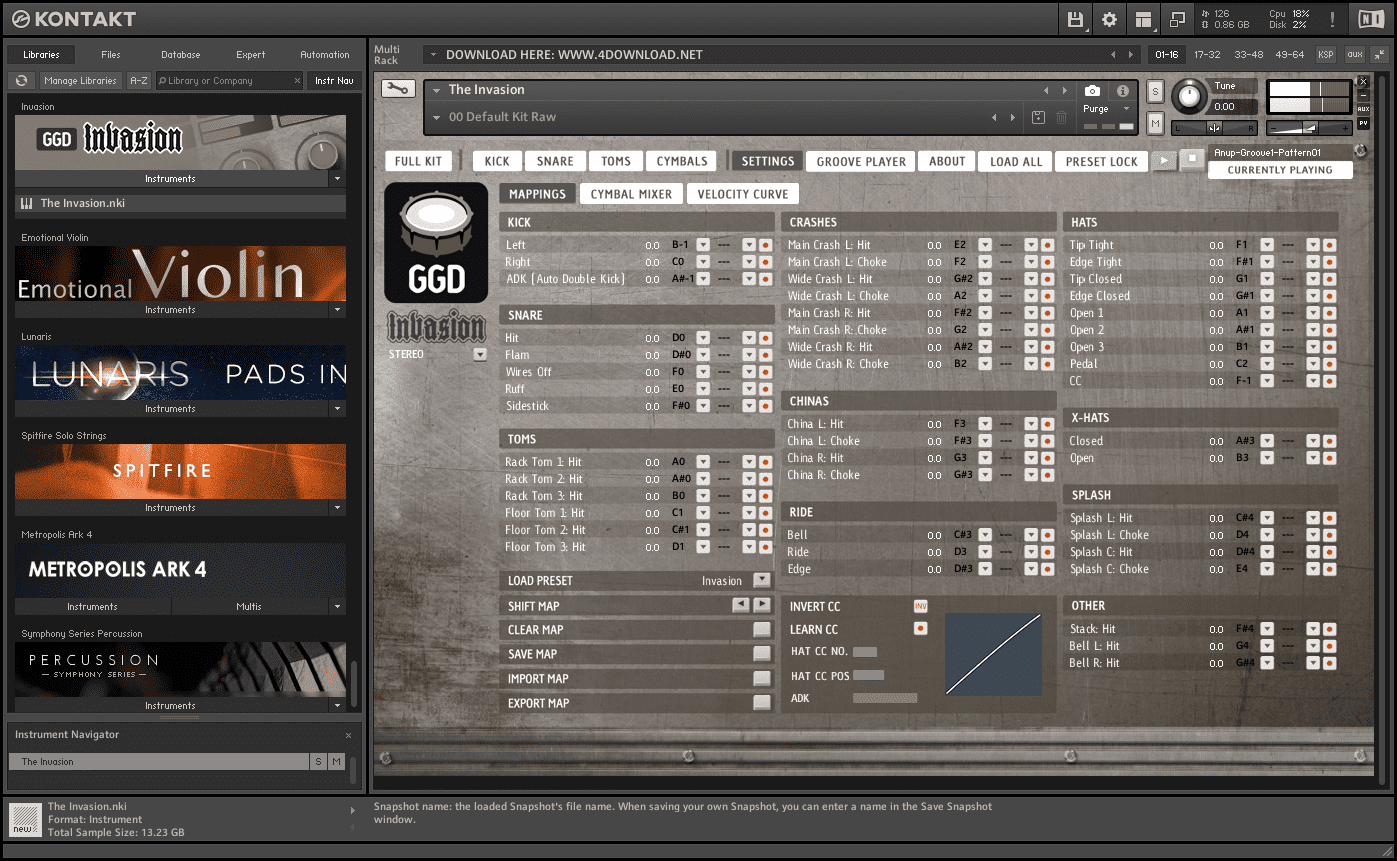The height and width of the screenshot is (861, 1397).
Task: Switch to the Database tab
Action: (180, 55)
